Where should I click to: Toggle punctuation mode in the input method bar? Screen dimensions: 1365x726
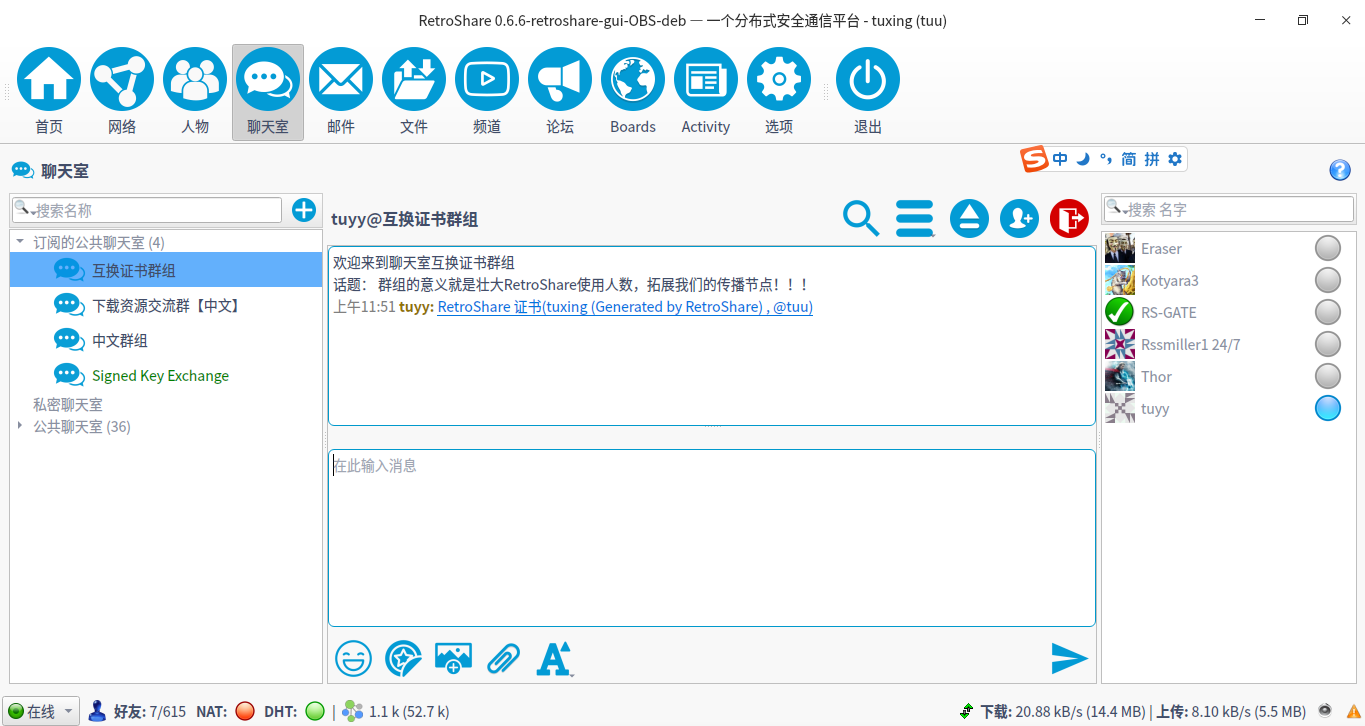pos(1105,159)
